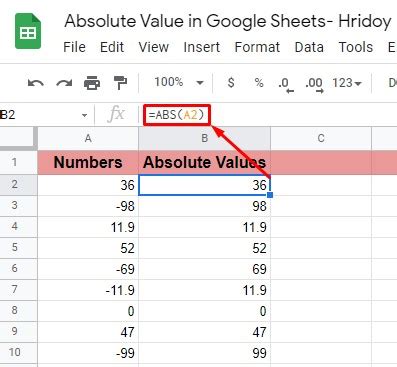
Task: Click cell A6 containing -69
Action: (88, 269)
